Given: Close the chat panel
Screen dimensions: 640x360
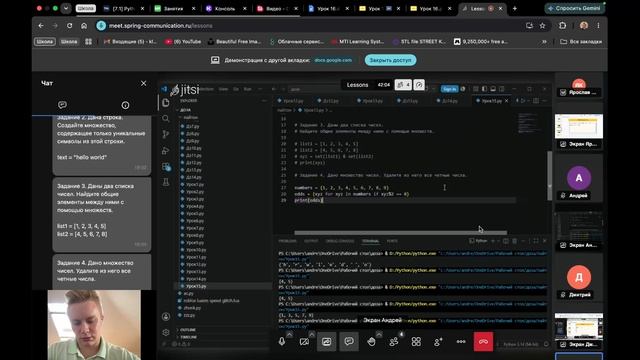Looking at the screenshot, I should (x=143, y=83).
